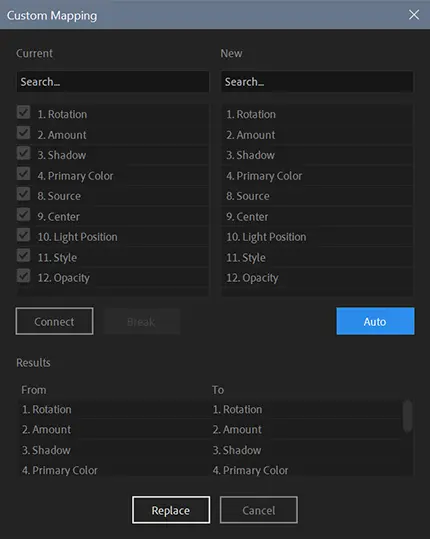Click the Results list scrollbar thumb
Viewport: 430px width, 539px height.
[408, 416]
